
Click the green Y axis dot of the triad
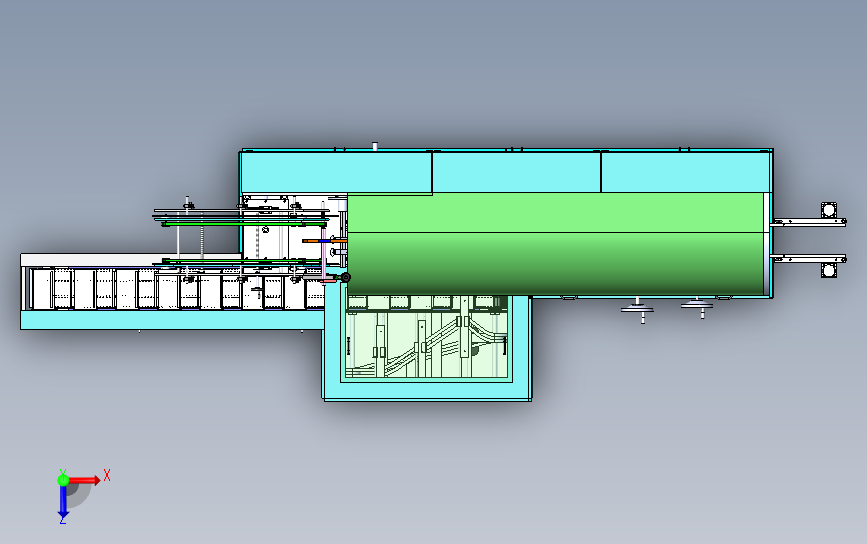point(63,480)
